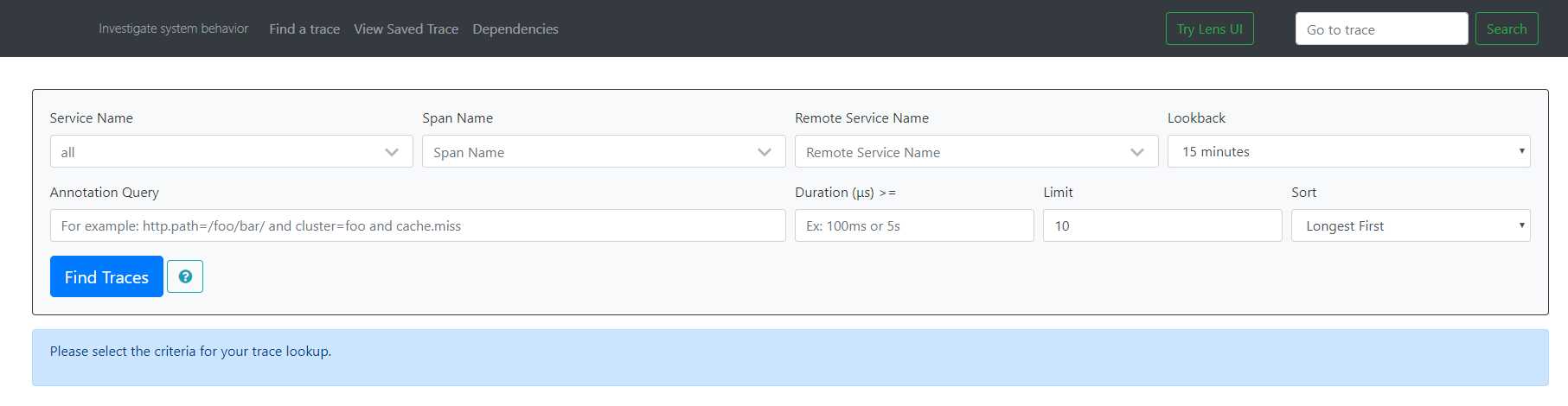Focus the Limit input field

point(1162,225)
